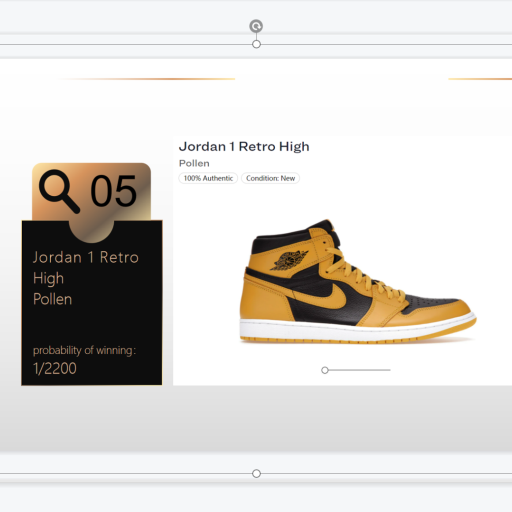Click the semicircle notch beneath the gold tab
This screenshot has height=512, width=512.
coord(92,231)
